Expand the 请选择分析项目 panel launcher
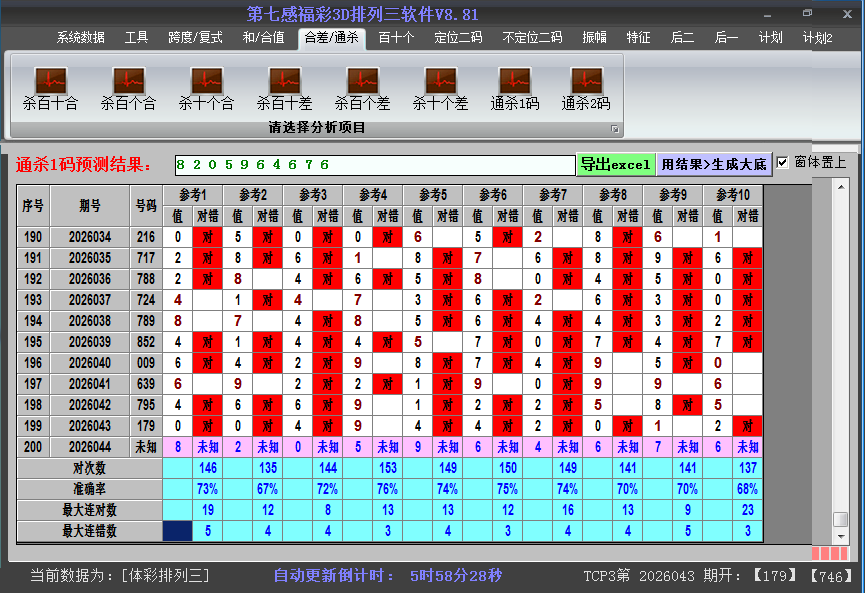The width and height of the screenshot is (865, 593). [615, 129]
